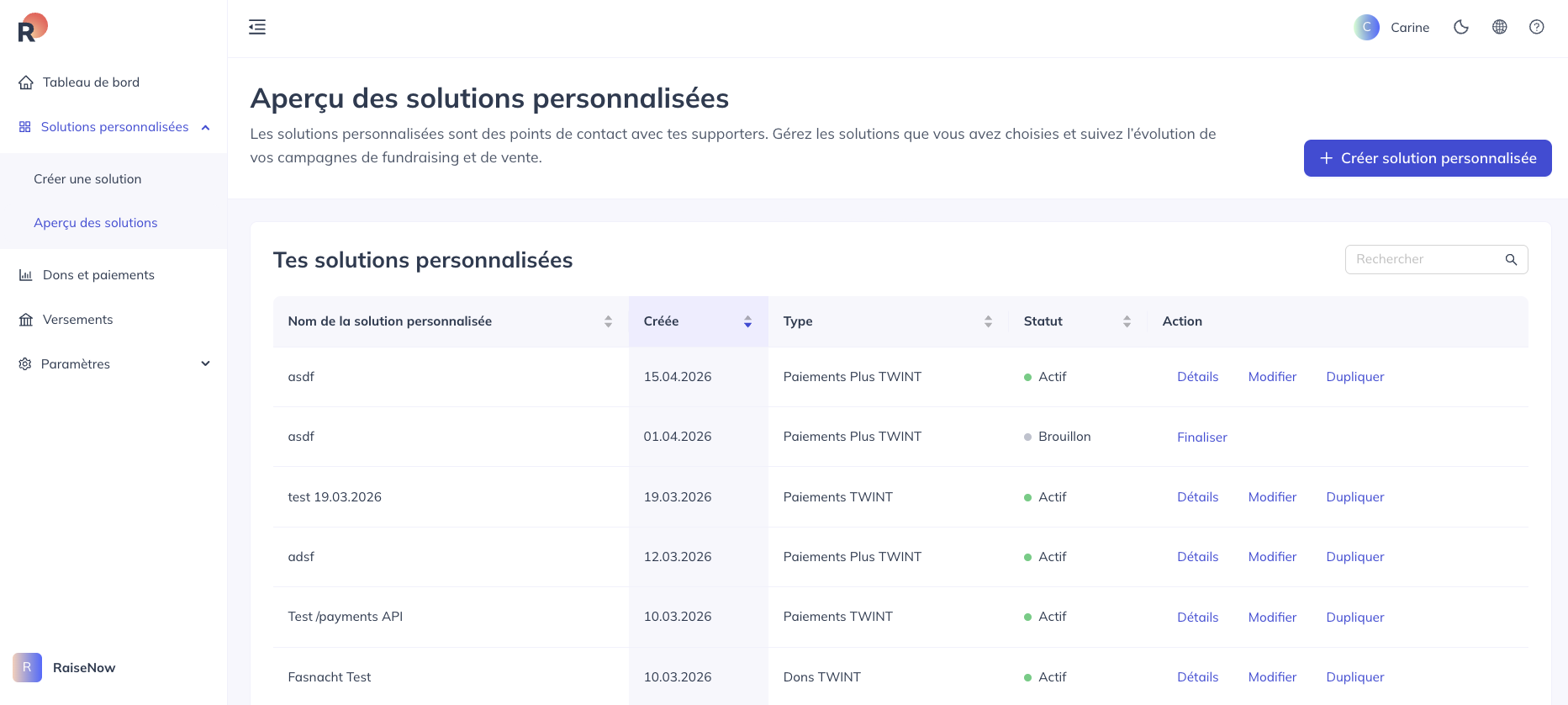Click Finaliser for the Brouillon solution

coord(1202,437)
